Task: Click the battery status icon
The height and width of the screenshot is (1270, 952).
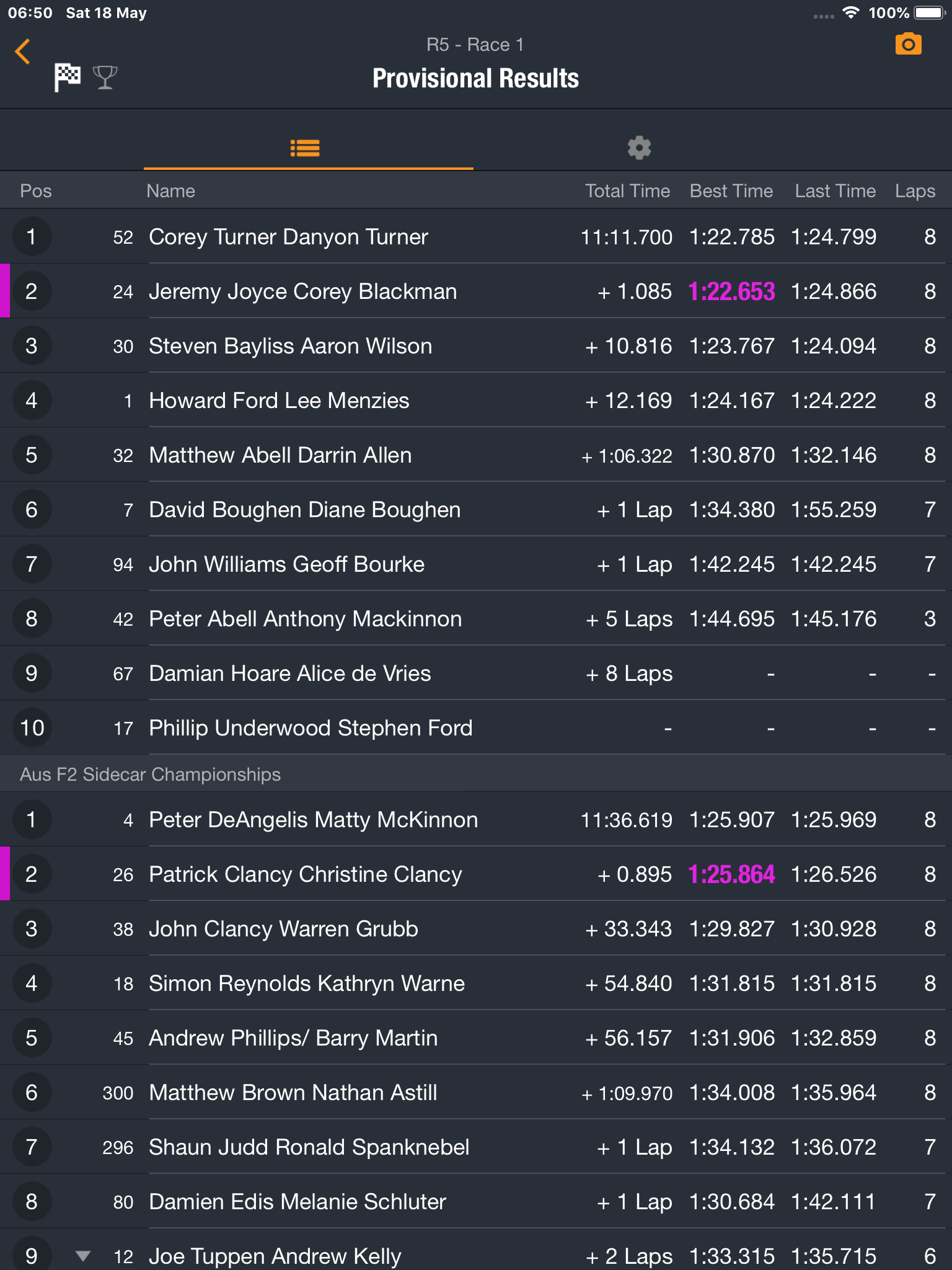Action: pyautogui.click(x=929, y=13)
